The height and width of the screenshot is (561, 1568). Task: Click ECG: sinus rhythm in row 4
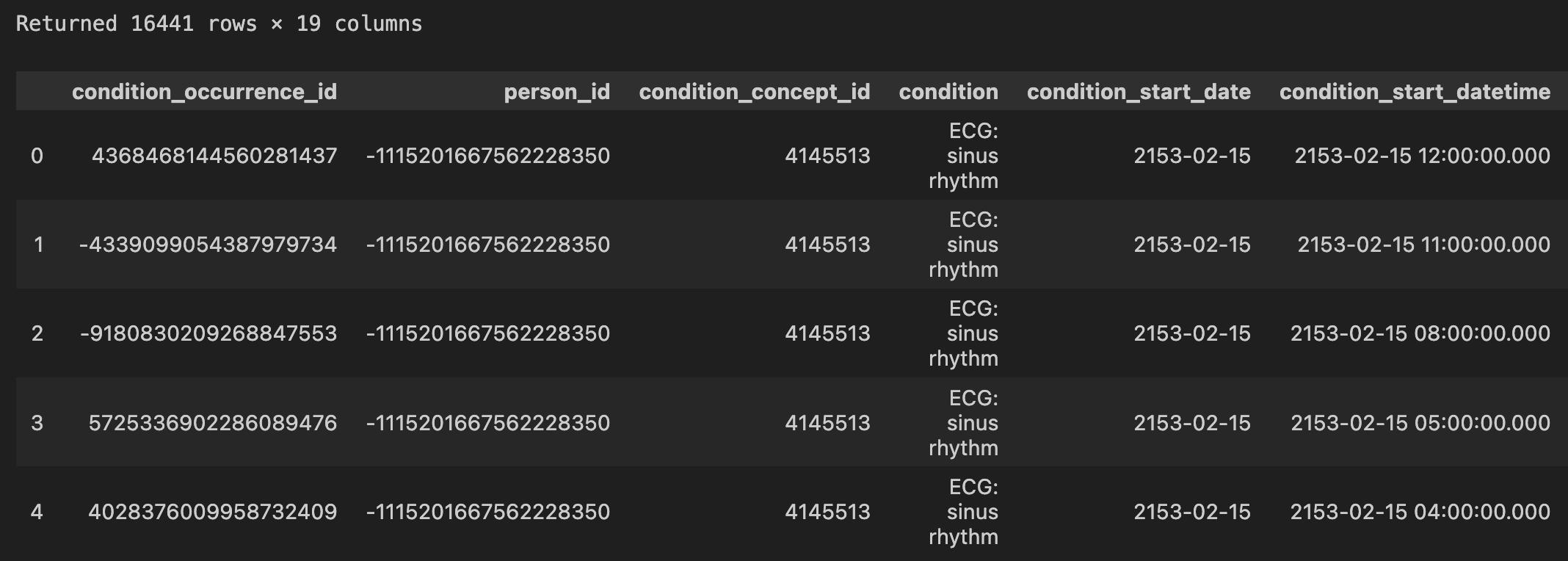pos(963,512)
